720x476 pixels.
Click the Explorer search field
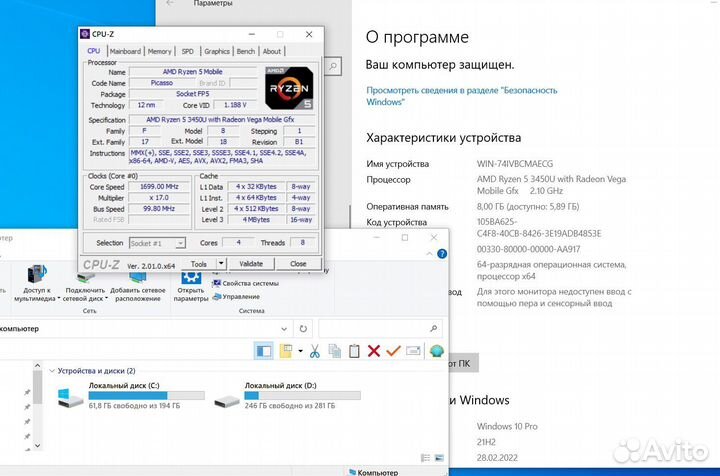click(x=380, y=329)
